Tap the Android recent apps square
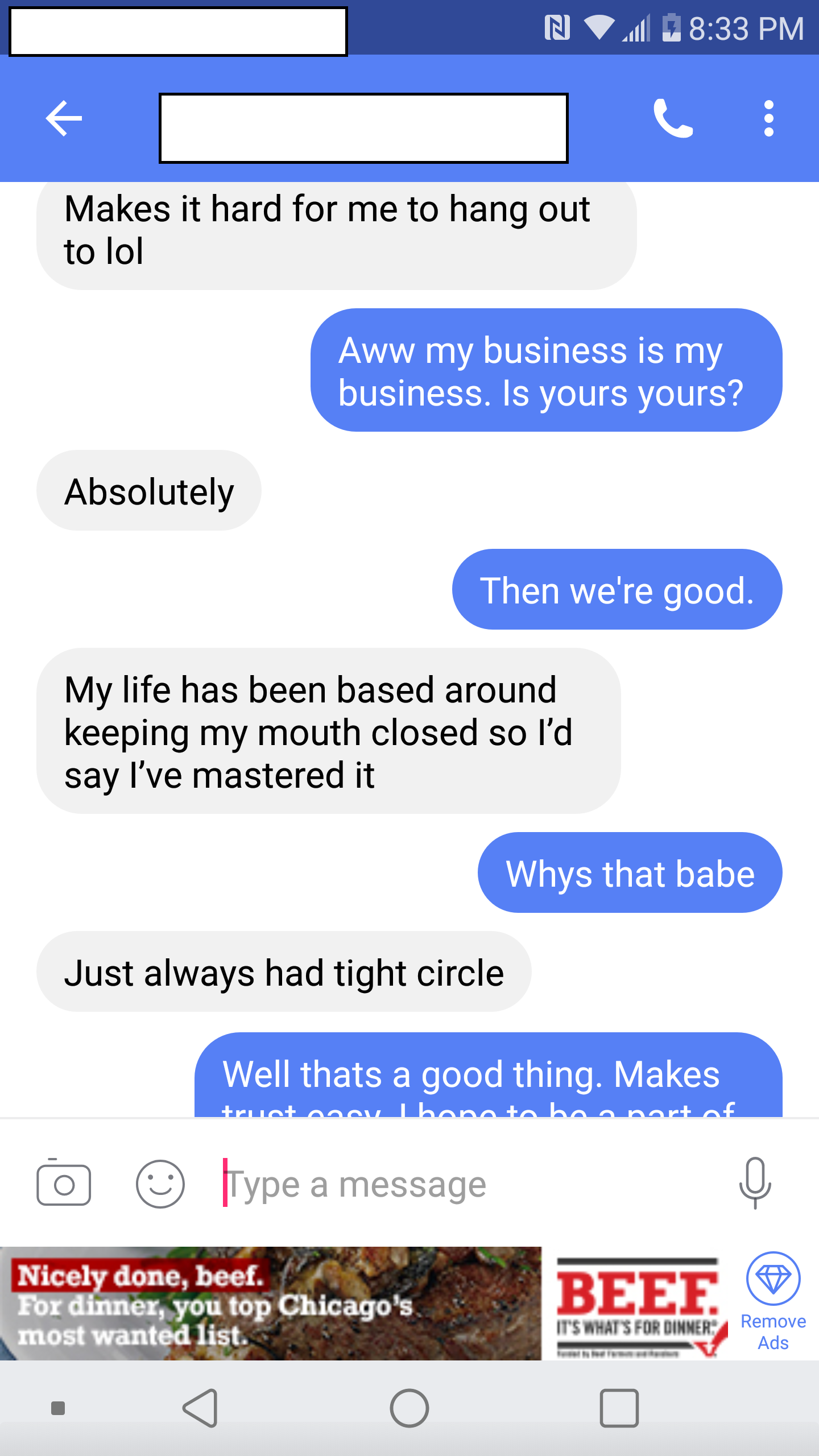Screen dimensions: 819x1456 click(619, 1408)
